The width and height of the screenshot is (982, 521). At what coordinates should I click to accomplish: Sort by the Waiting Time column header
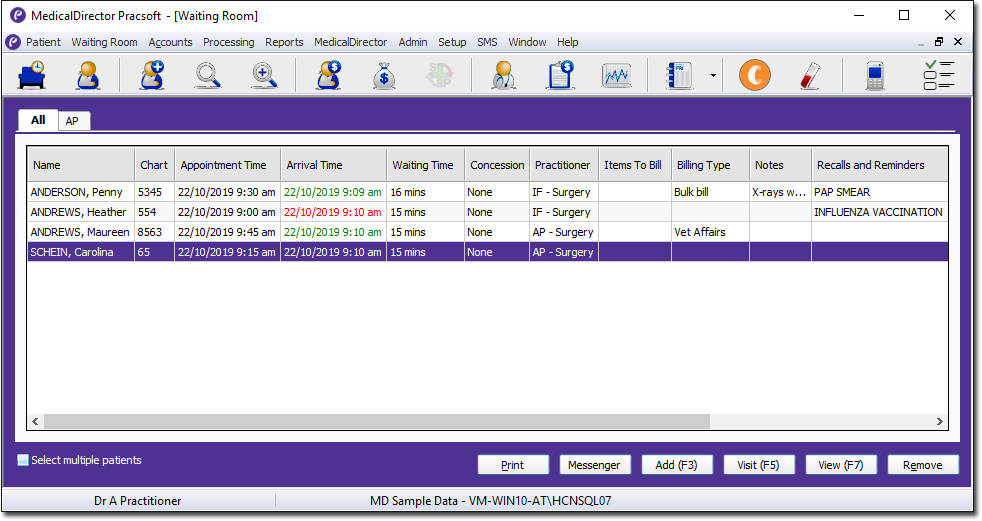tap(422, 165)
